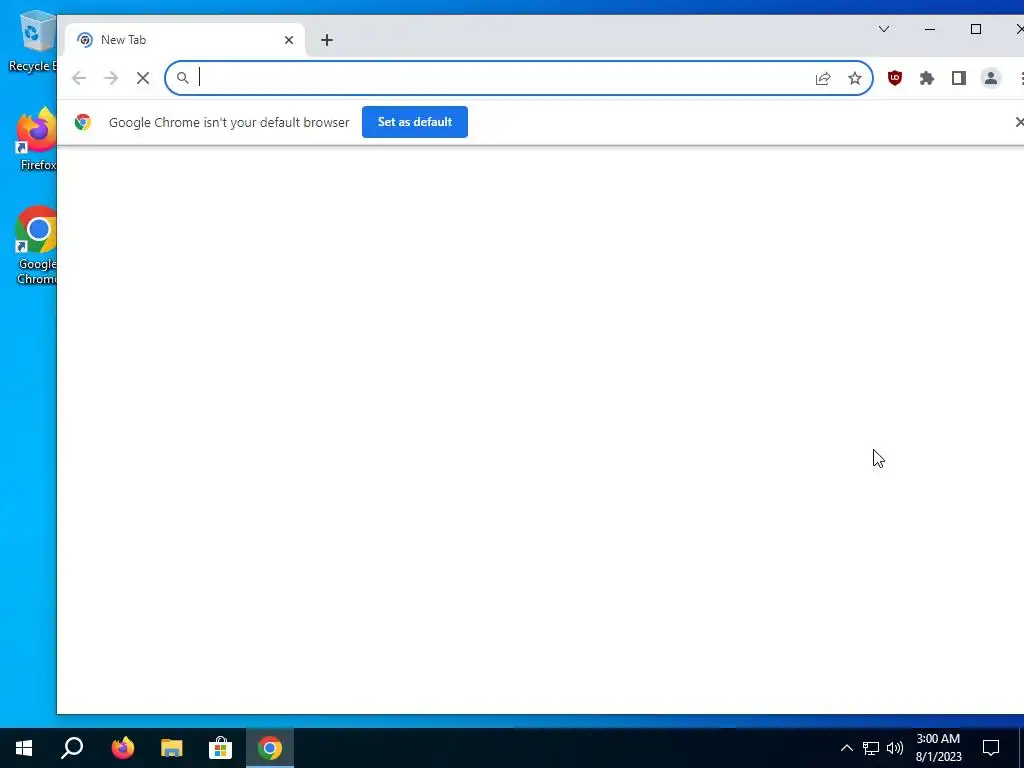1024x768 pixels.
Task: Select the Firefox desktop shortcut
Action: 37,139
